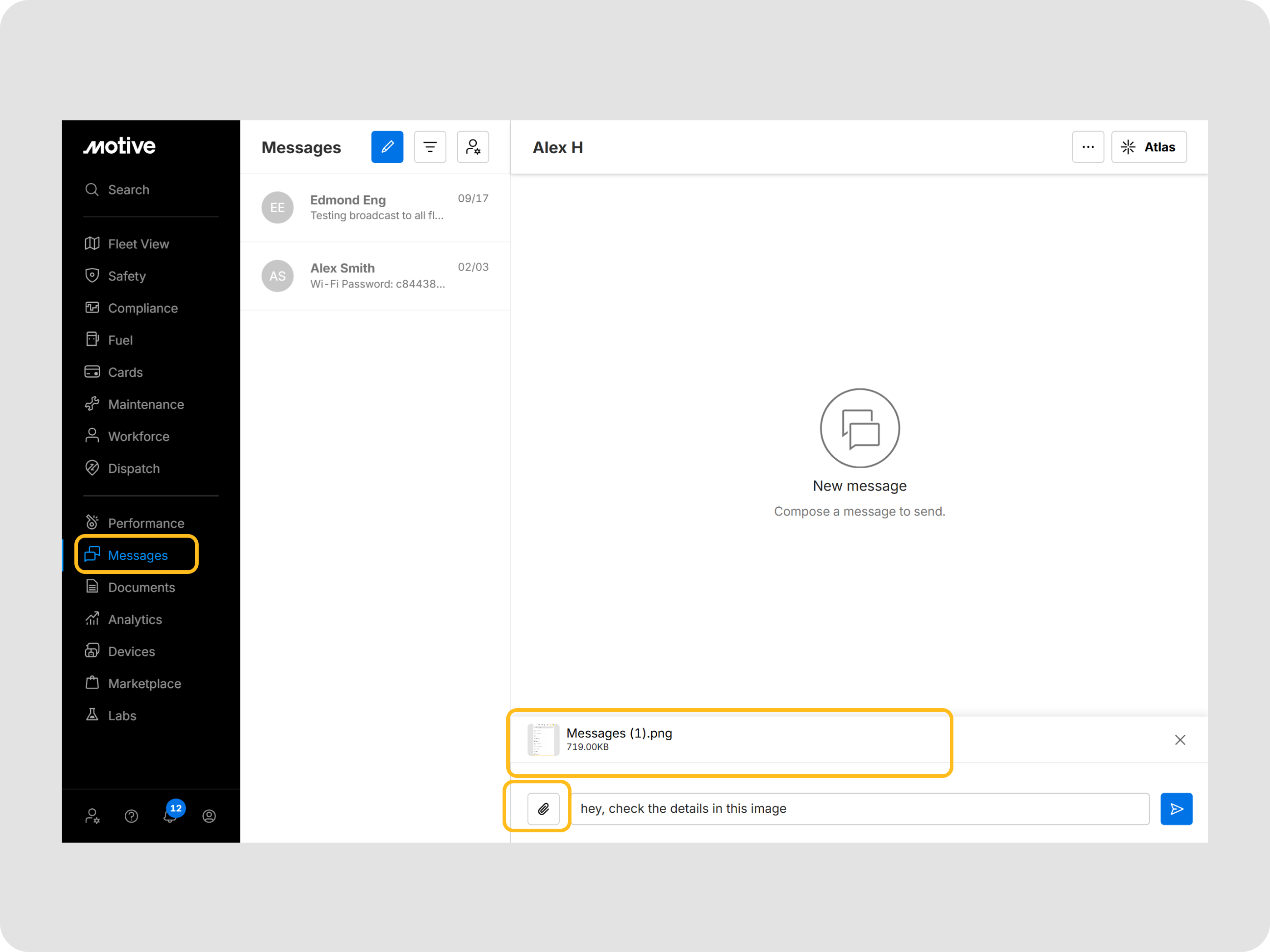Click the admin user settings icon at sidebar bottom
Viewport: 1270px width, 952px height.
pos(93,816)
